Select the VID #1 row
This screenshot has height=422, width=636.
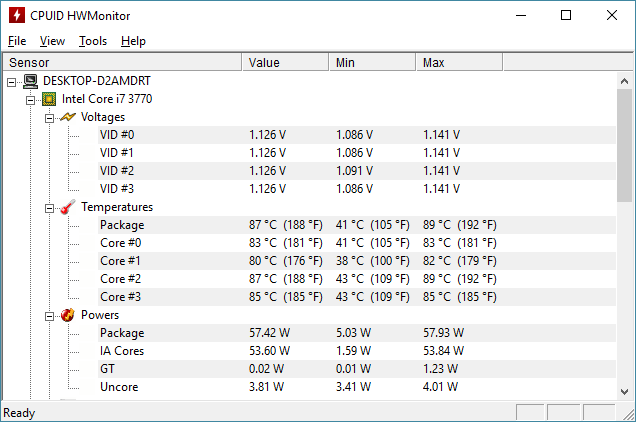tap(357, 153)
